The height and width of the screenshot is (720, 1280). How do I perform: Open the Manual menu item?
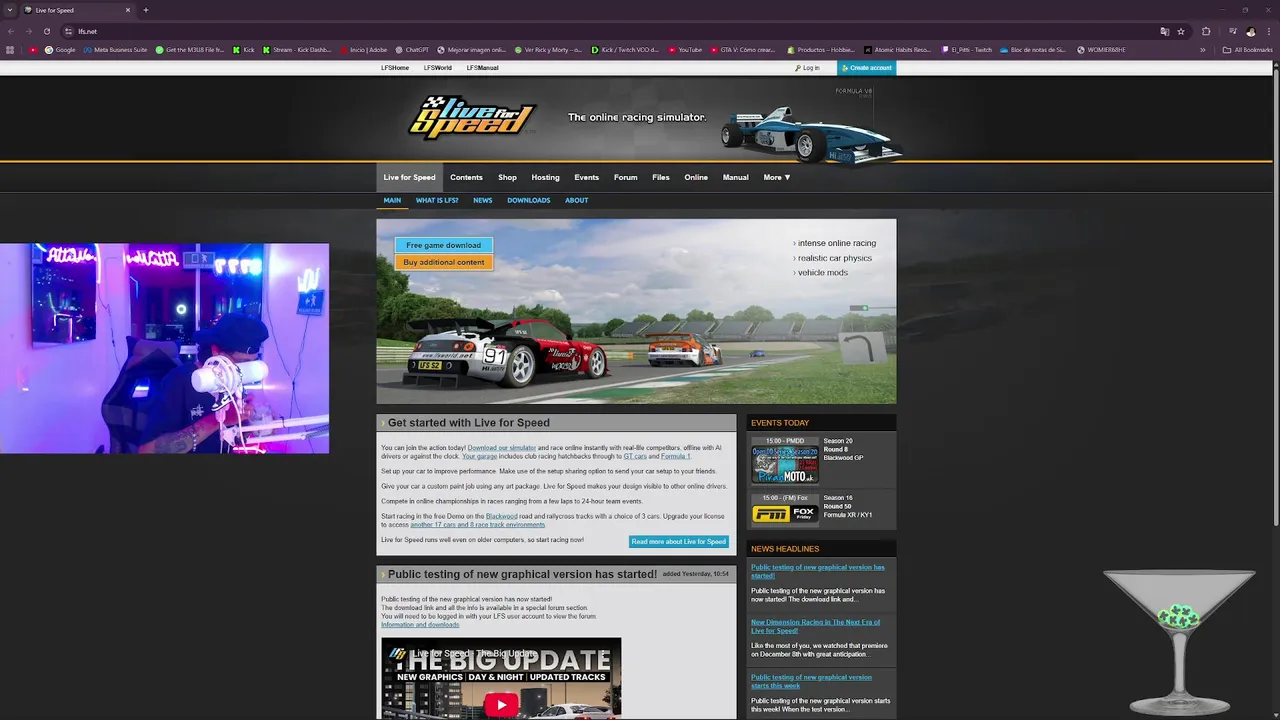[x=735, y=177]
